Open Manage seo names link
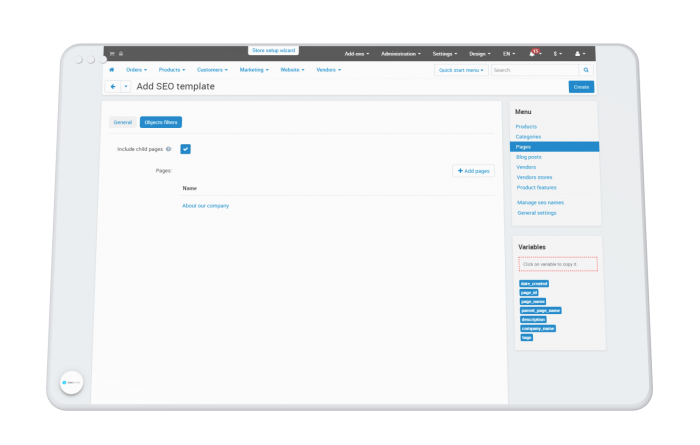700x445 pixels. coord(540,203)
